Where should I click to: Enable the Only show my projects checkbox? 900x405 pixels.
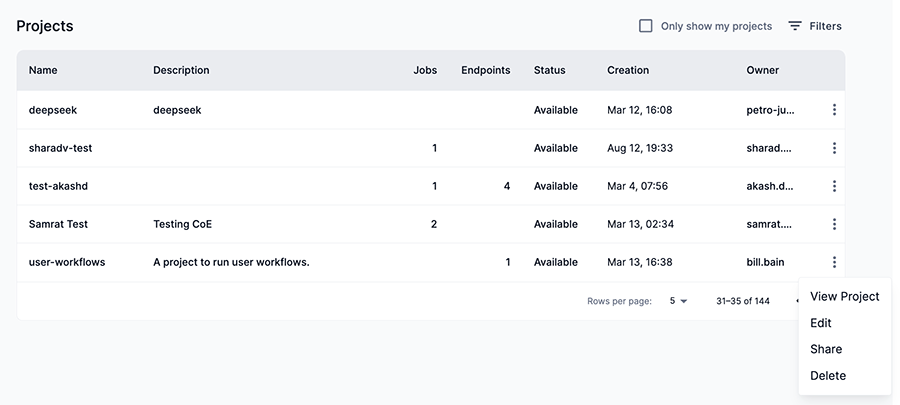(646, 26)
